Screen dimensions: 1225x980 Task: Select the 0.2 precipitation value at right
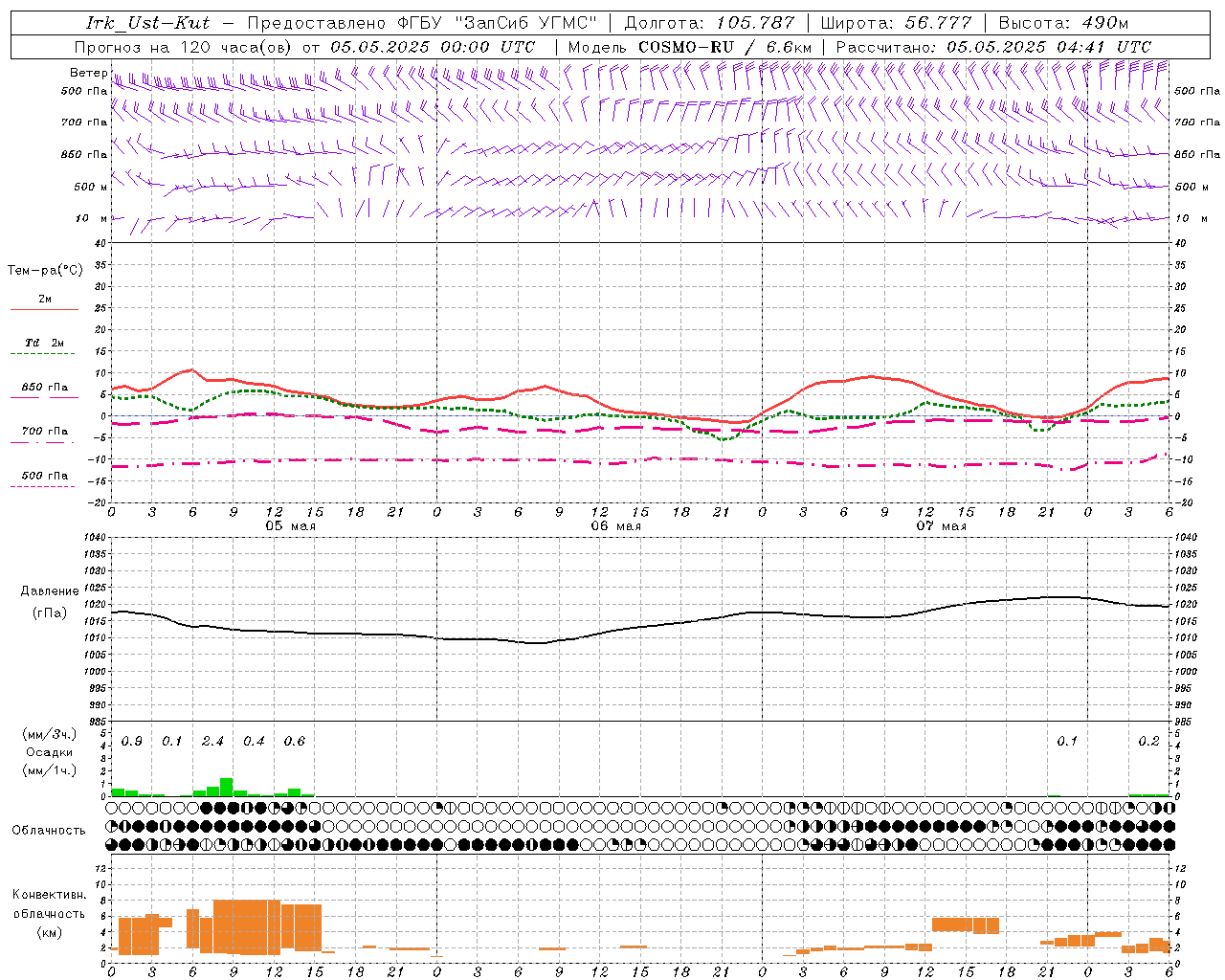click(x=1148, y=742)
